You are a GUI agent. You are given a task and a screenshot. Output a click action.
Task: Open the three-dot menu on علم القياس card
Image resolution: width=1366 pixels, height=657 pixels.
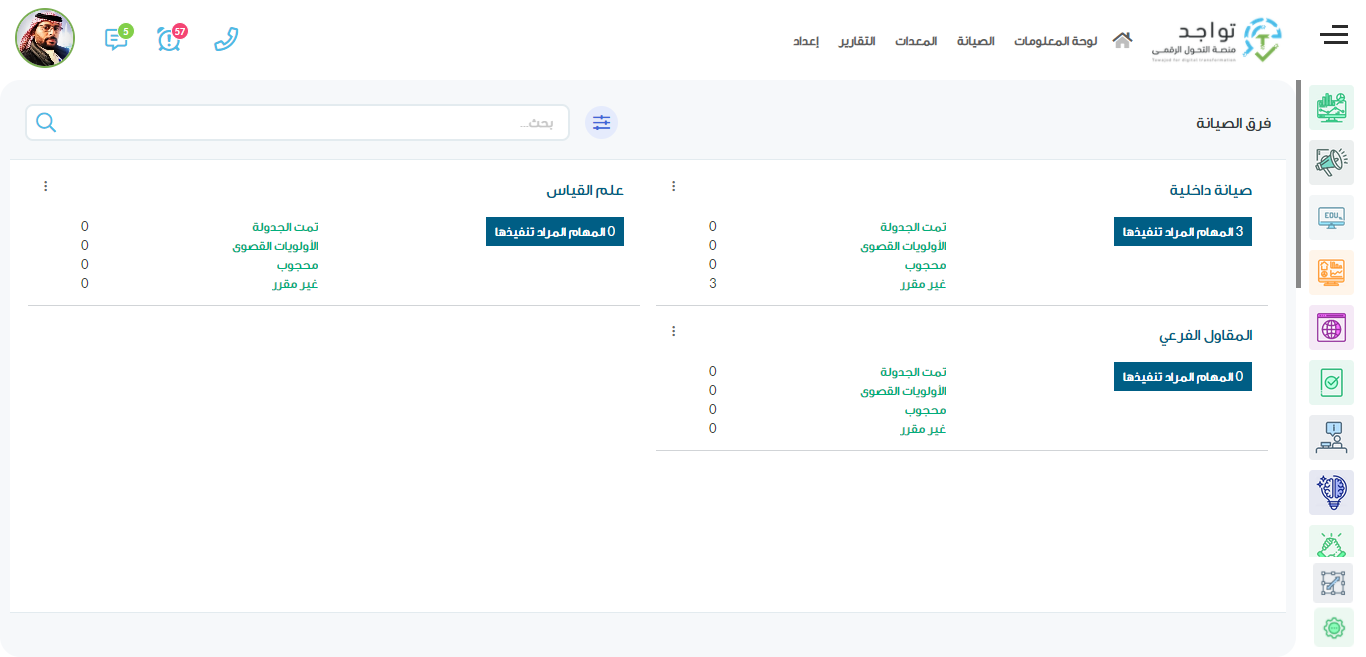[x=45, y=184]
